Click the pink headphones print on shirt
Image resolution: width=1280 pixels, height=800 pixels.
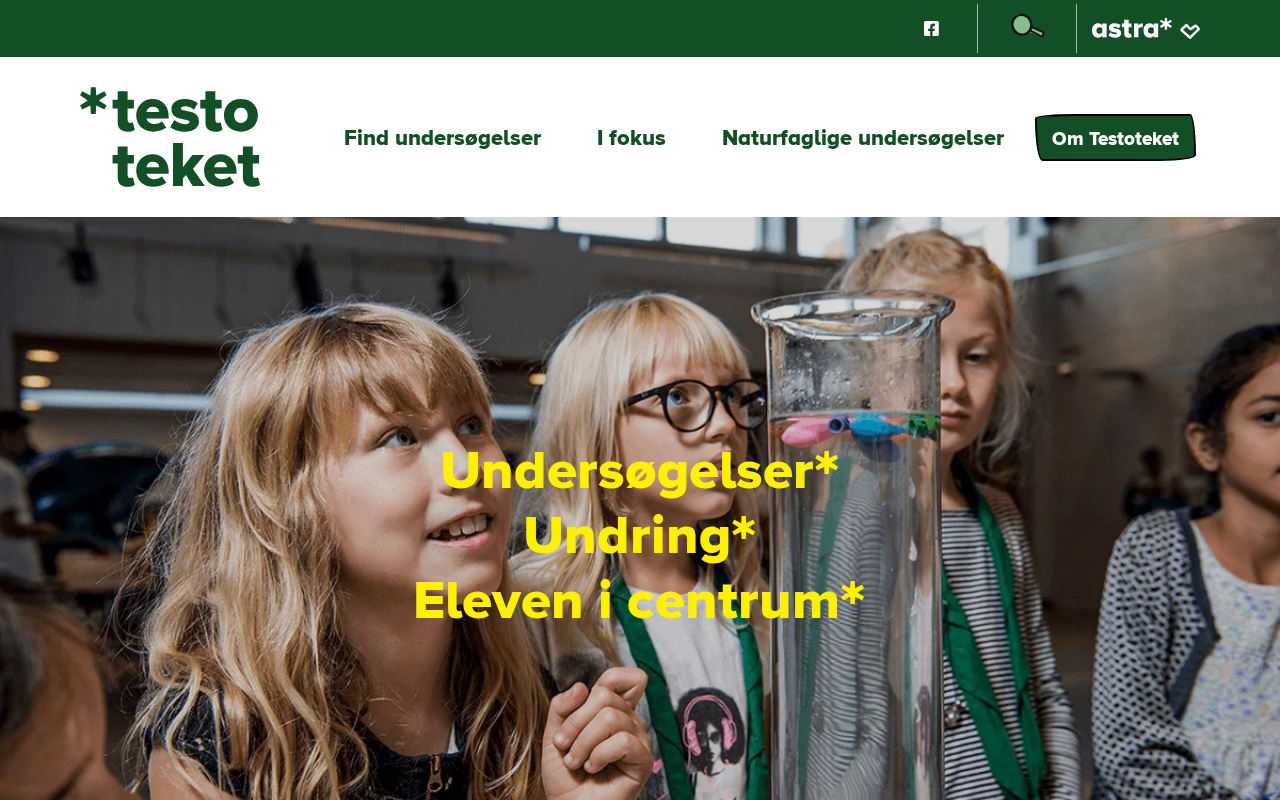(710, 725)
